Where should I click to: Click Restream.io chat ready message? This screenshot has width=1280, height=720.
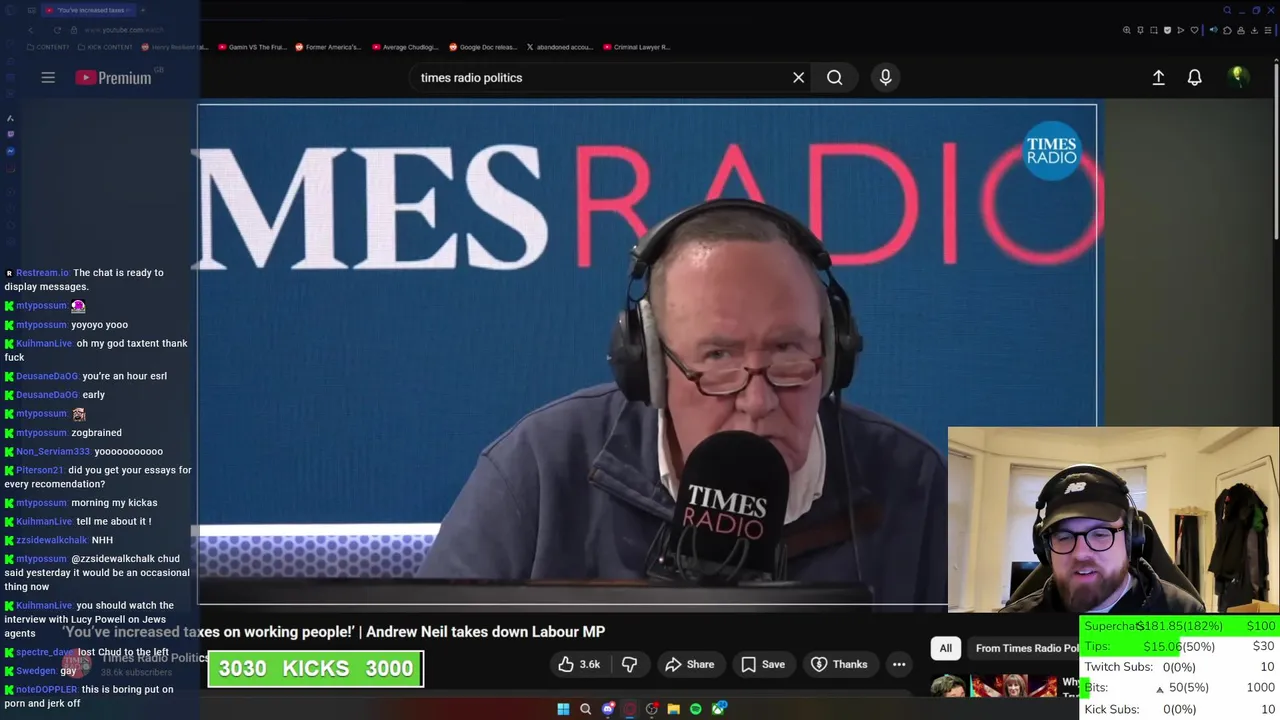pyautogui.click(x=84, y=279)
